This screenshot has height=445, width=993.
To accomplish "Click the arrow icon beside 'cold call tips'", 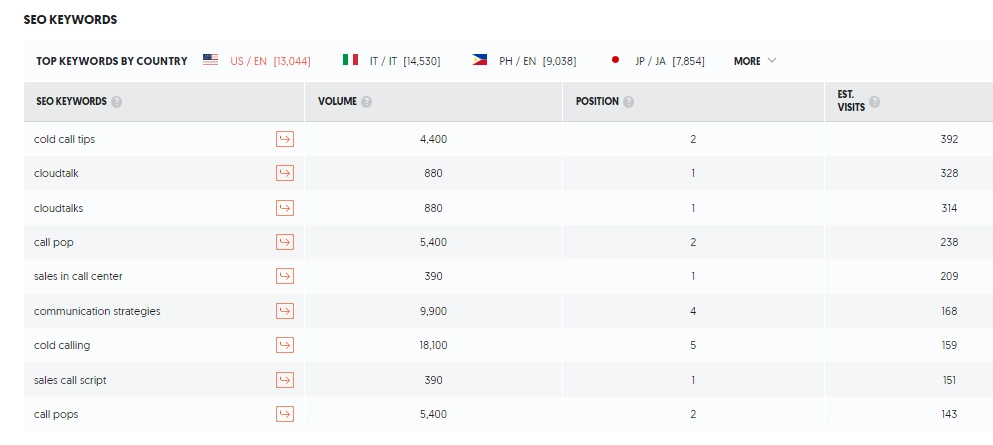I will (x=285, y=139).
